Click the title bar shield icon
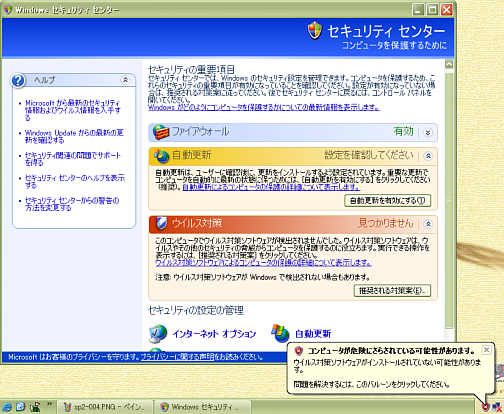504x414 pixels. 8,9
